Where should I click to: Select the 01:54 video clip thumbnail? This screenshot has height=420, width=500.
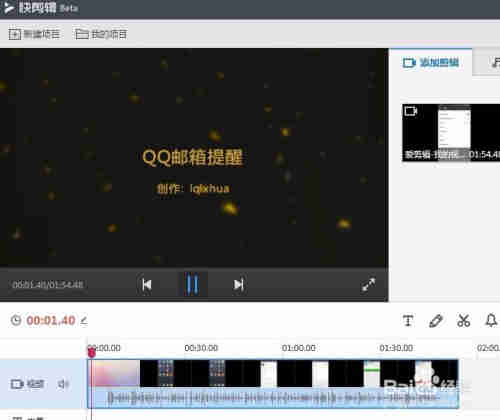coord(451,133)
